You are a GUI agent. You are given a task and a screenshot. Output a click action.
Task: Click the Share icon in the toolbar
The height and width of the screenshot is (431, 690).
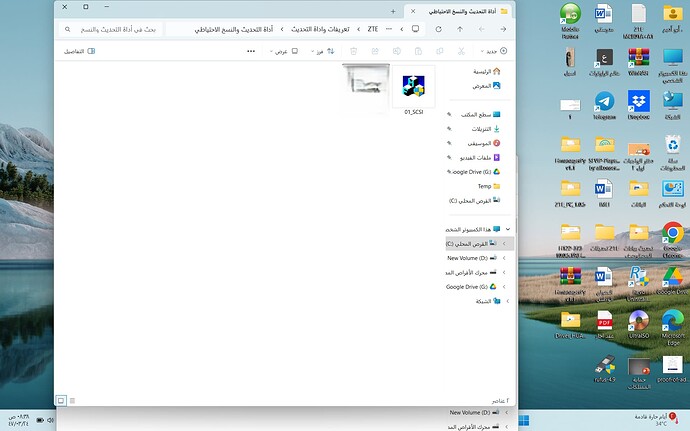(375, 51)
